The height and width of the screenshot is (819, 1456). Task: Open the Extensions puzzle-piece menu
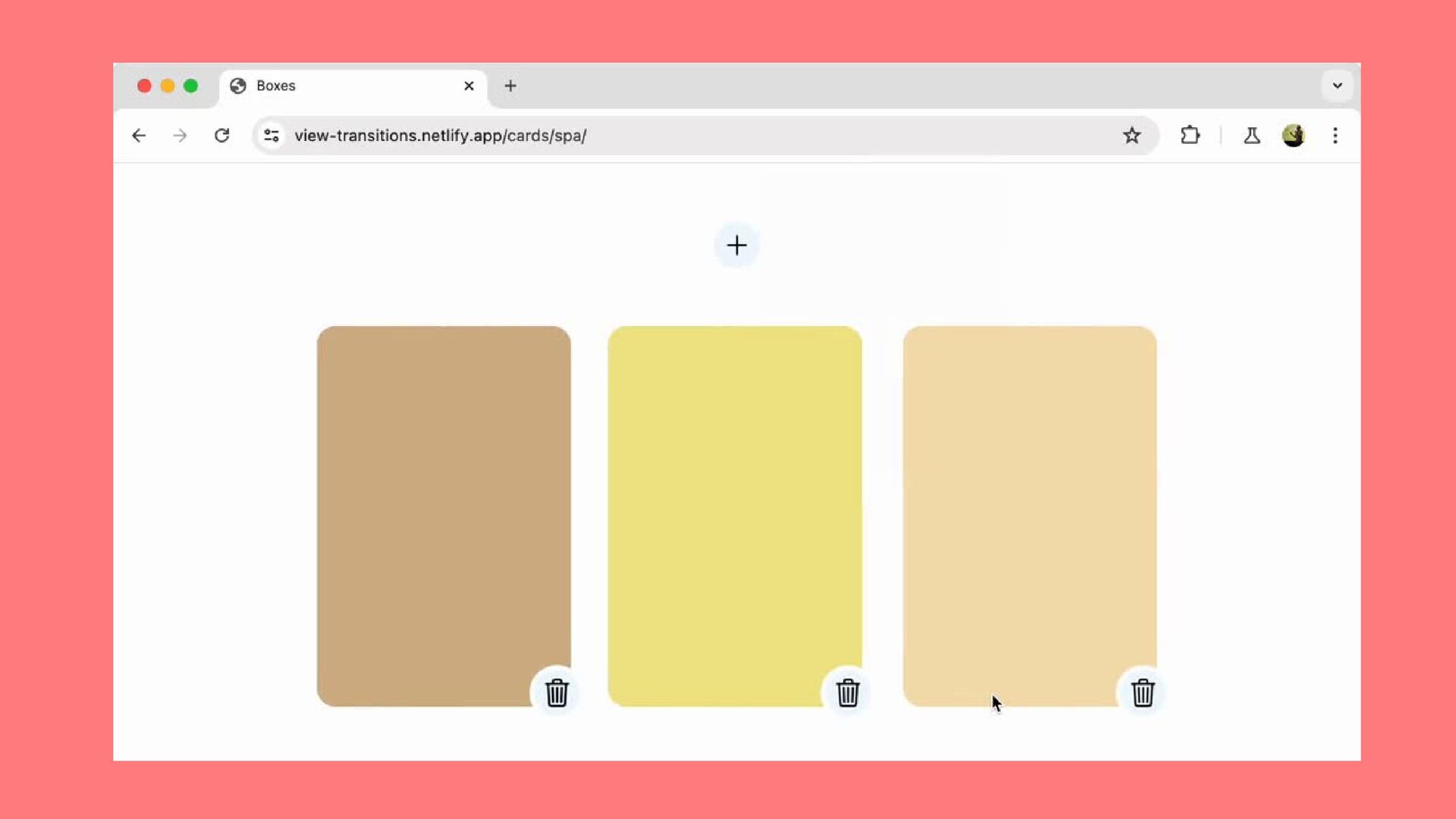click(1190, 136)
